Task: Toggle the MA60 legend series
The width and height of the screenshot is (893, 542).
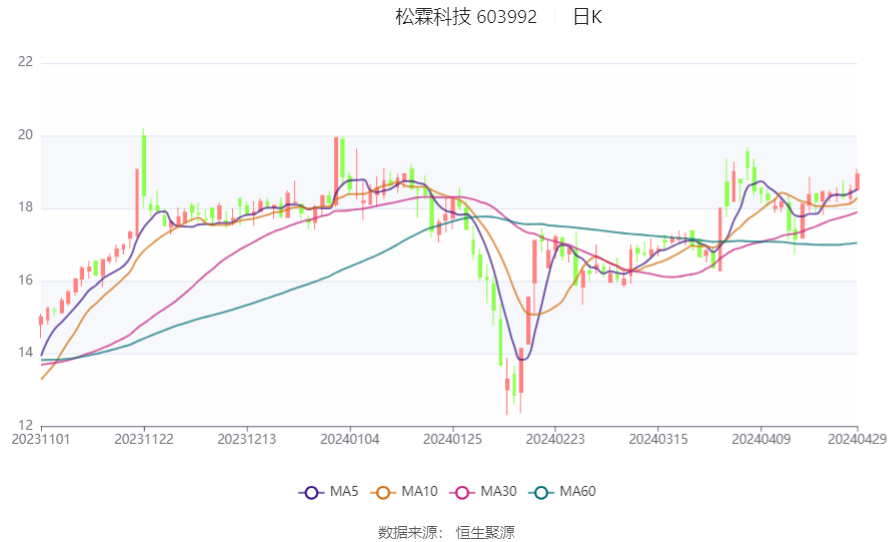Action: point(562,492)
